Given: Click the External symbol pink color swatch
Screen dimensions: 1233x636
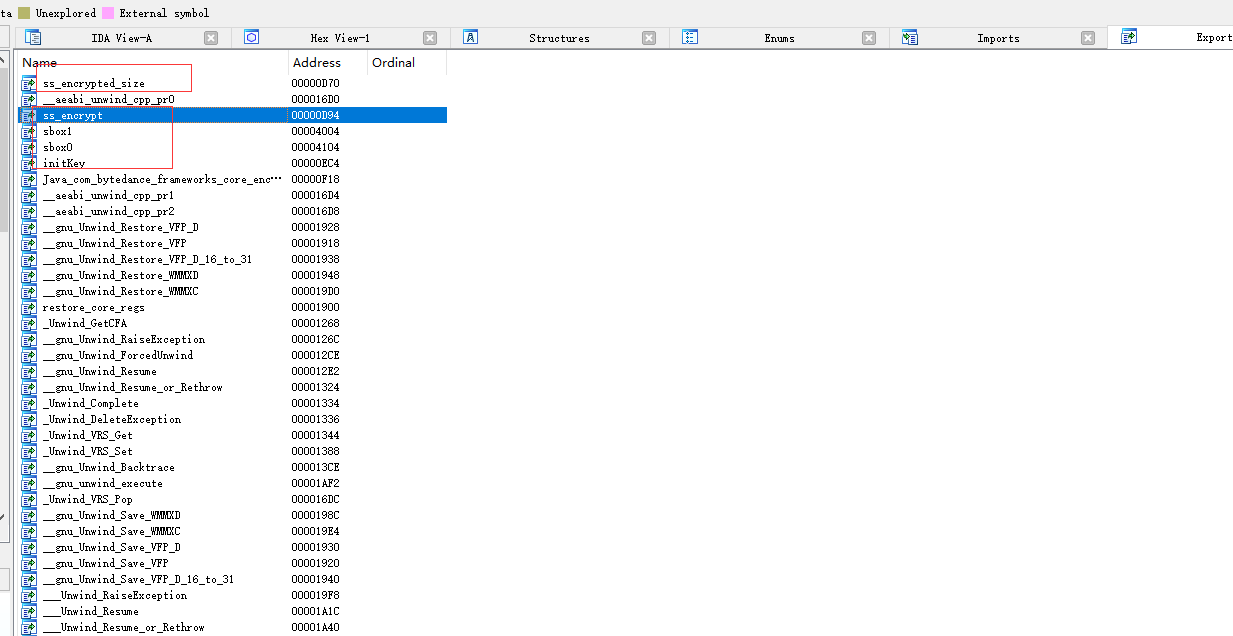Looking at the screenshot, I should (108, 13).
